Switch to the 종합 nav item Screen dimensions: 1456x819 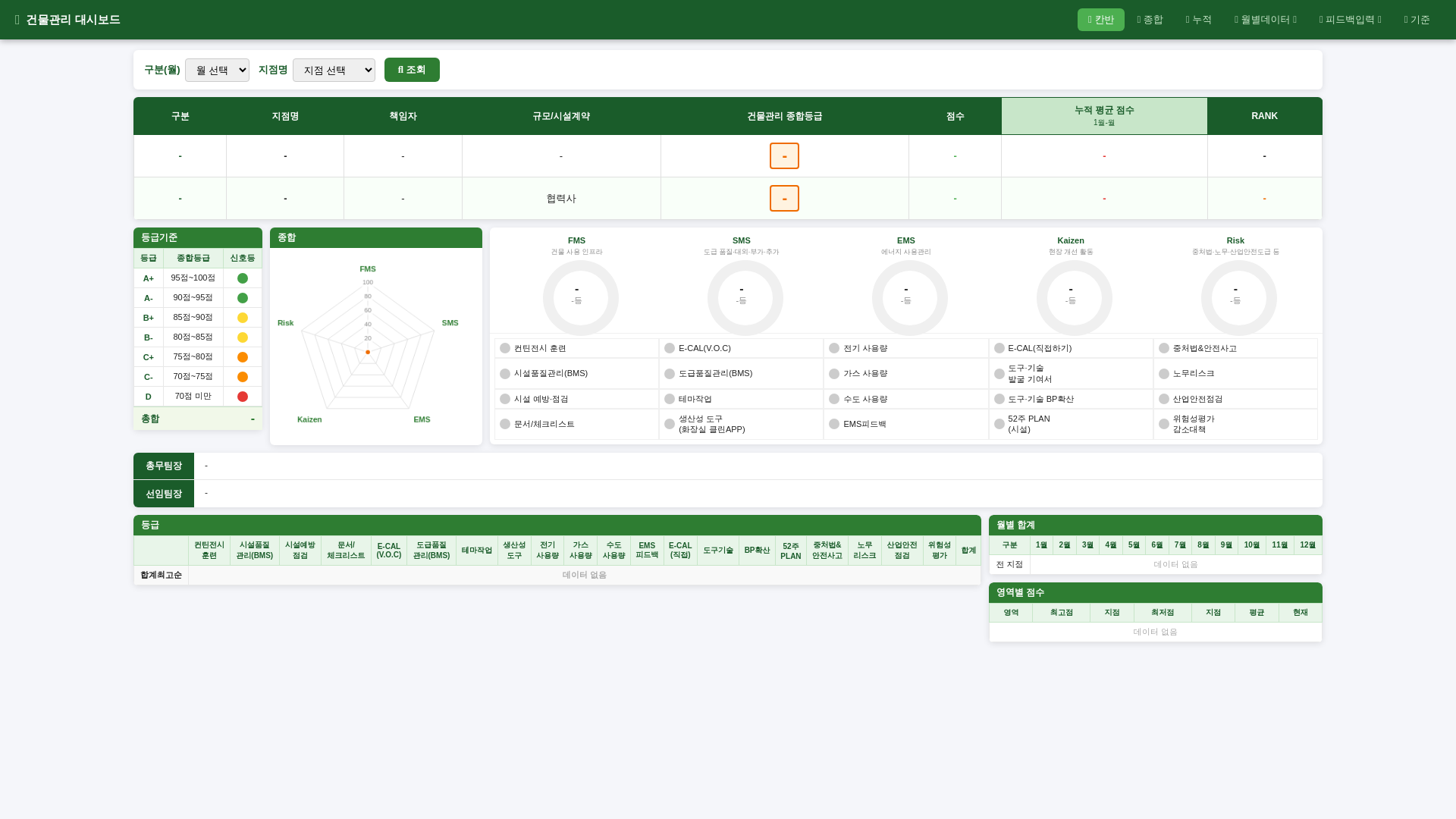(1150, 20)
